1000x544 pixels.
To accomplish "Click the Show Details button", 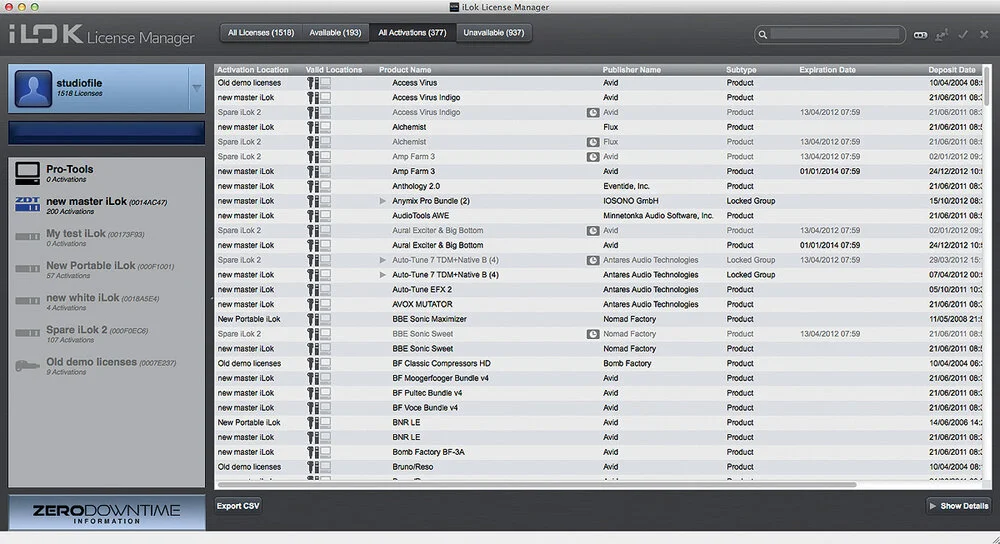I will pos(959,506).
